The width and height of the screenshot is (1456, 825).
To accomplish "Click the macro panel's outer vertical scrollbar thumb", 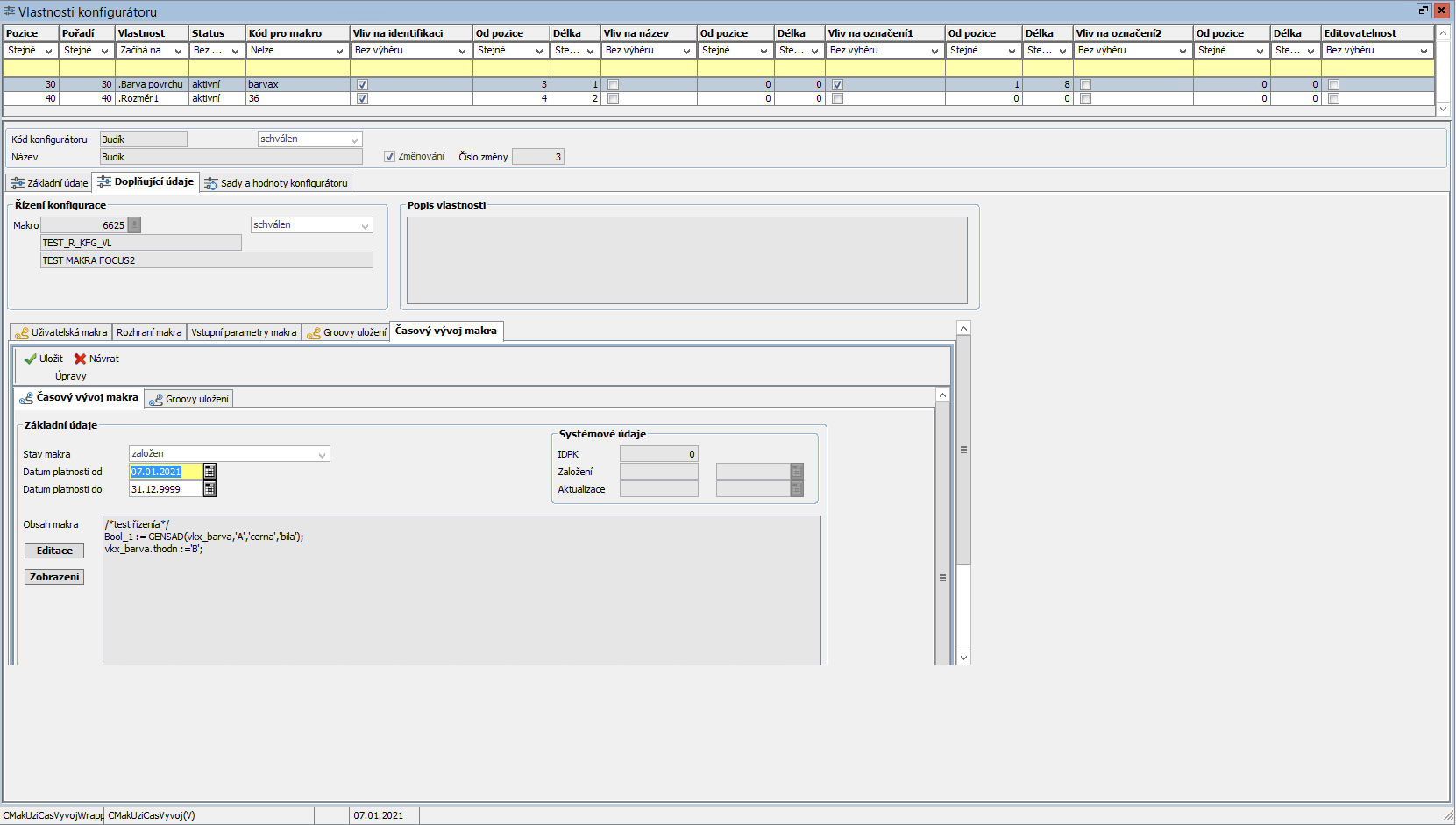I will coord(963,450).
